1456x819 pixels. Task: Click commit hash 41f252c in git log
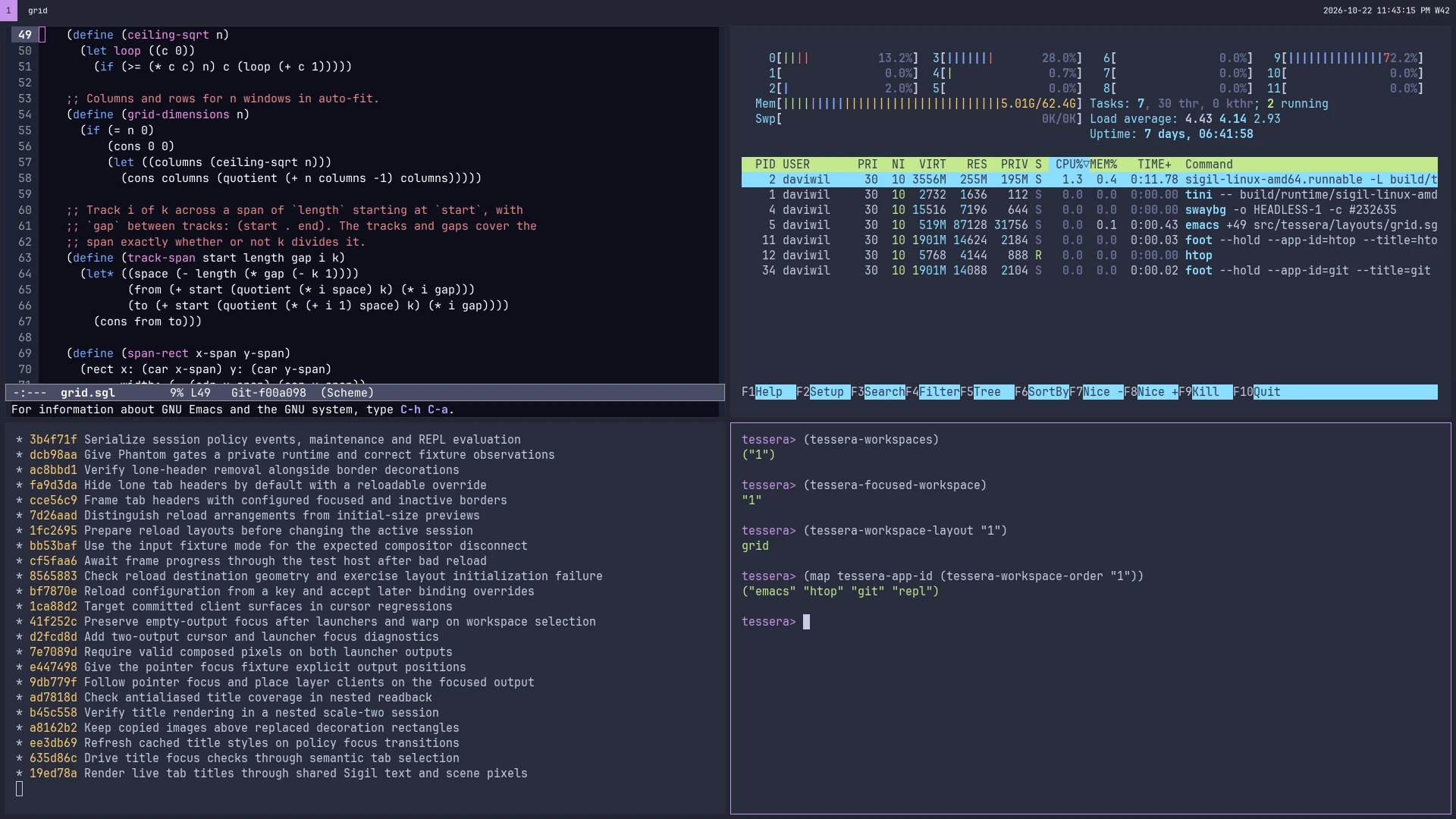53,622
